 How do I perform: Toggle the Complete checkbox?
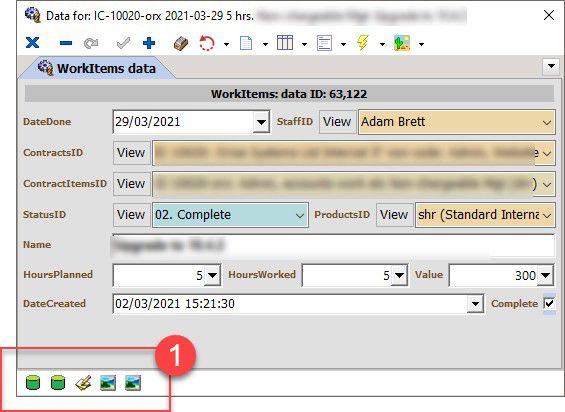pos(549,304)
